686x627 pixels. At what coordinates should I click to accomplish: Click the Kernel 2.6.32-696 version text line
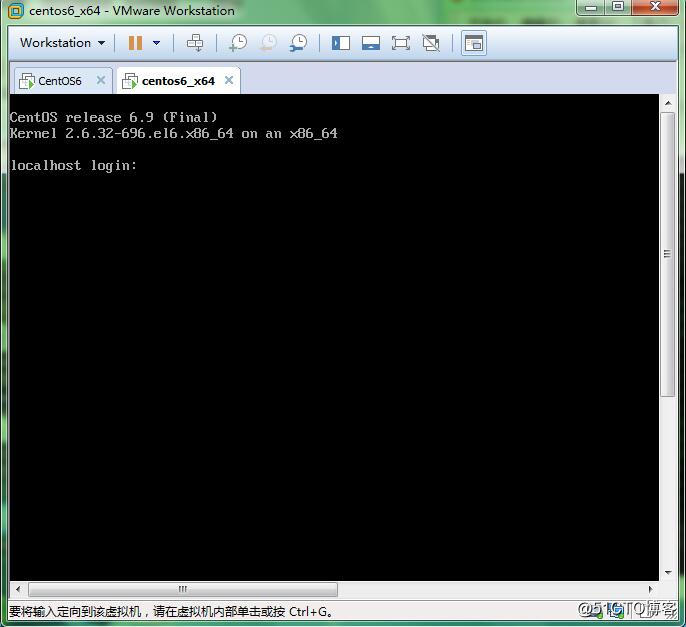[x=174, y=133]
